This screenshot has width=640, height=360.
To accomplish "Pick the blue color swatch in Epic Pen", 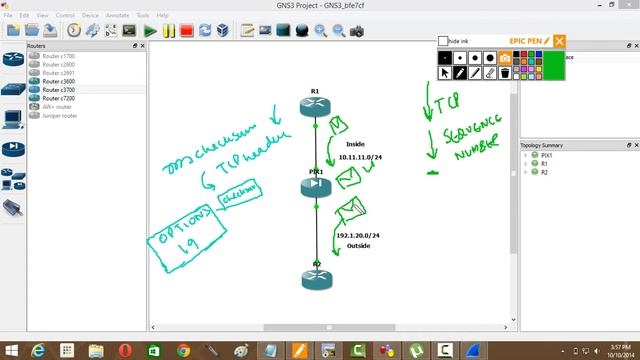I will [539, 54].
